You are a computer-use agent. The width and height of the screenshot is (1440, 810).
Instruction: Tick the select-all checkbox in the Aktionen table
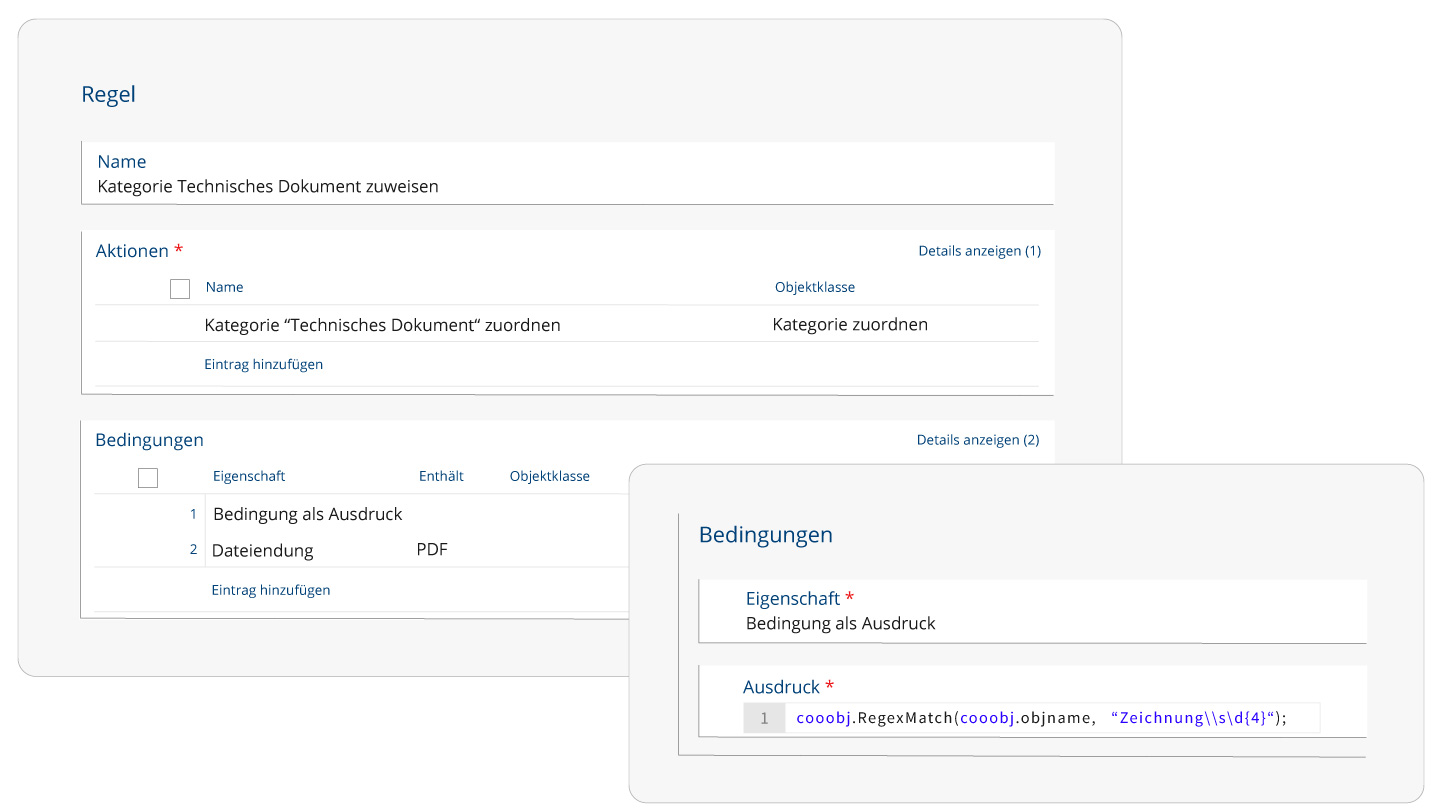[x=180, y=289]
